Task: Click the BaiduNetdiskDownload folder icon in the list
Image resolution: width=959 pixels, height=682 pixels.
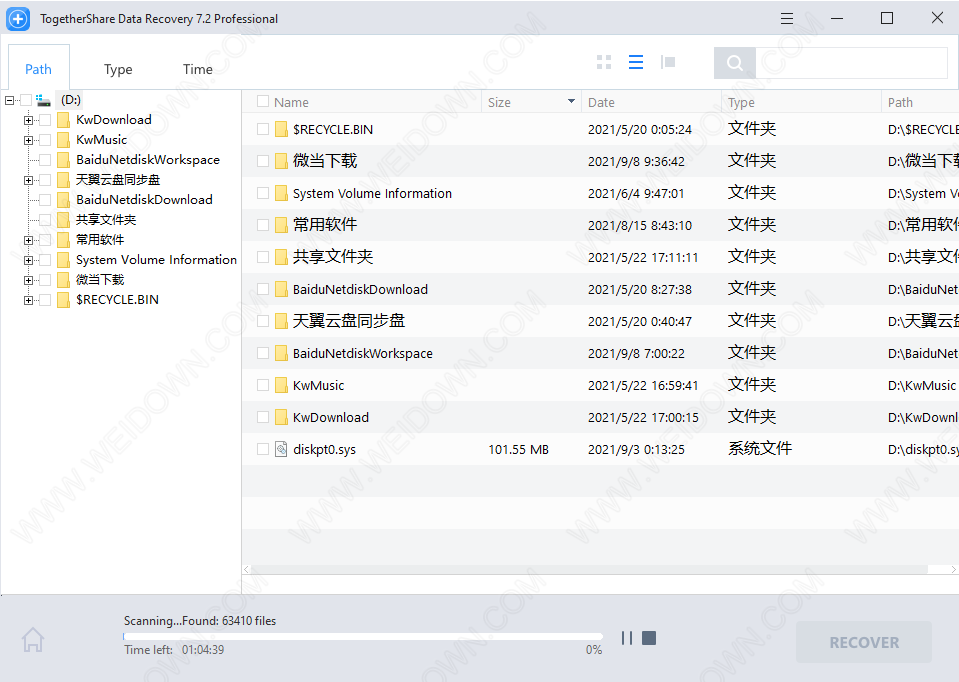Action: click(281, 289)
